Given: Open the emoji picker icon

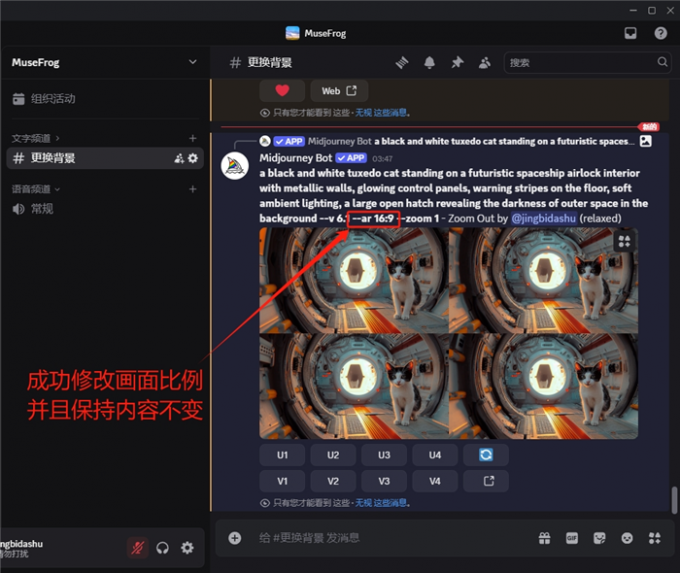Looking at the screenshot, I should [627, 538].
